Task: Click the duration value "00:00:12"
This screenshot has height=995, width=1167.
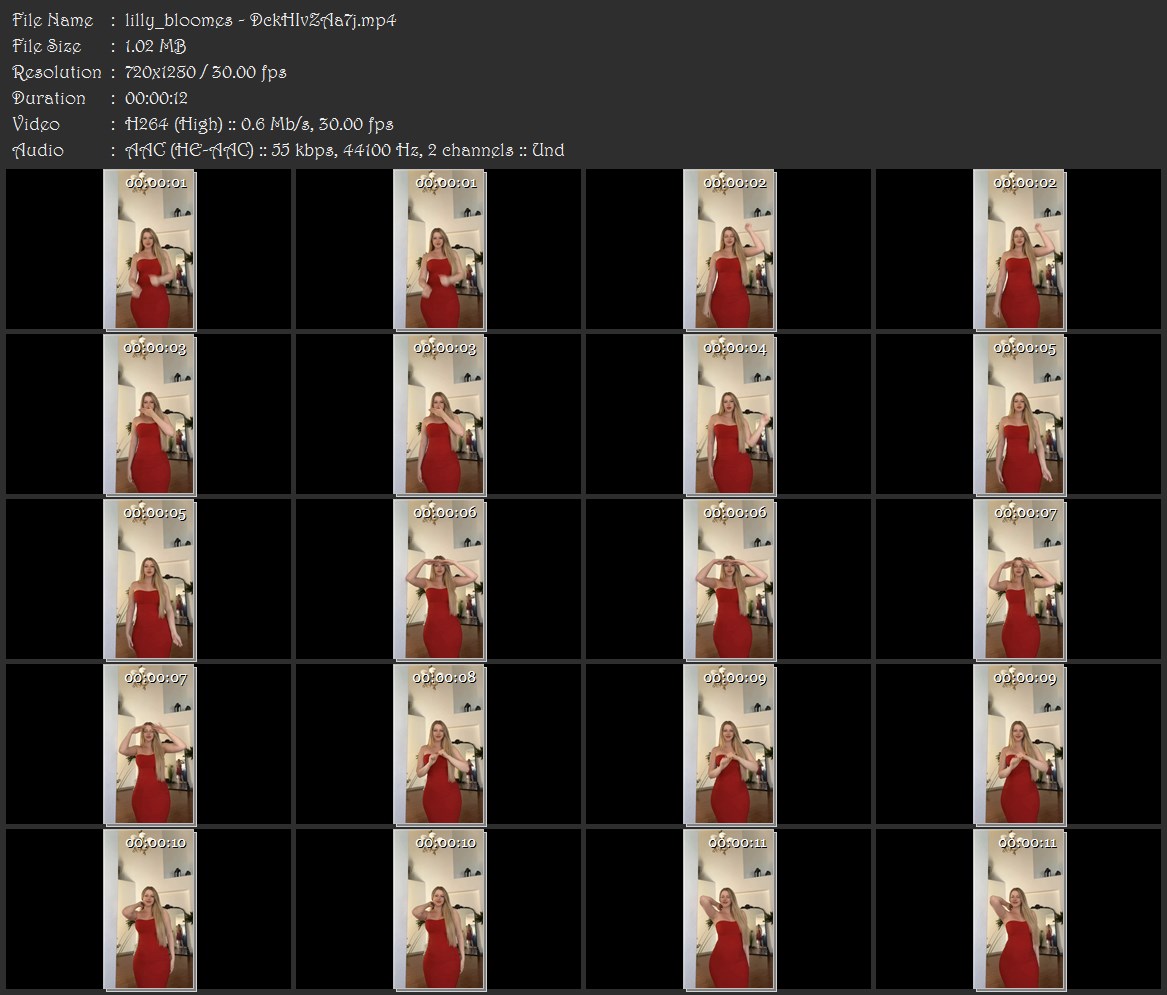Action: click(x=156, y=98)
